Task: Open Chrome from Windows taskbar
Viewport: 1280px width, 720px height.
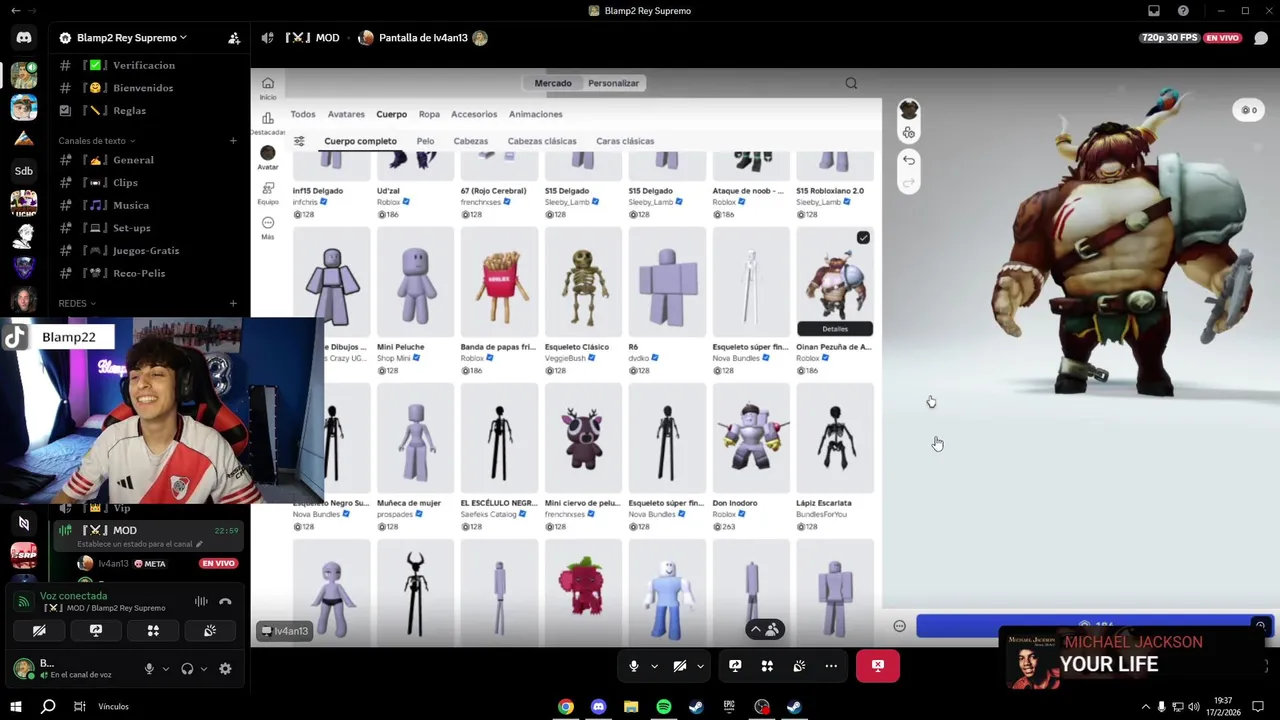Action: (x=566, y=706)
